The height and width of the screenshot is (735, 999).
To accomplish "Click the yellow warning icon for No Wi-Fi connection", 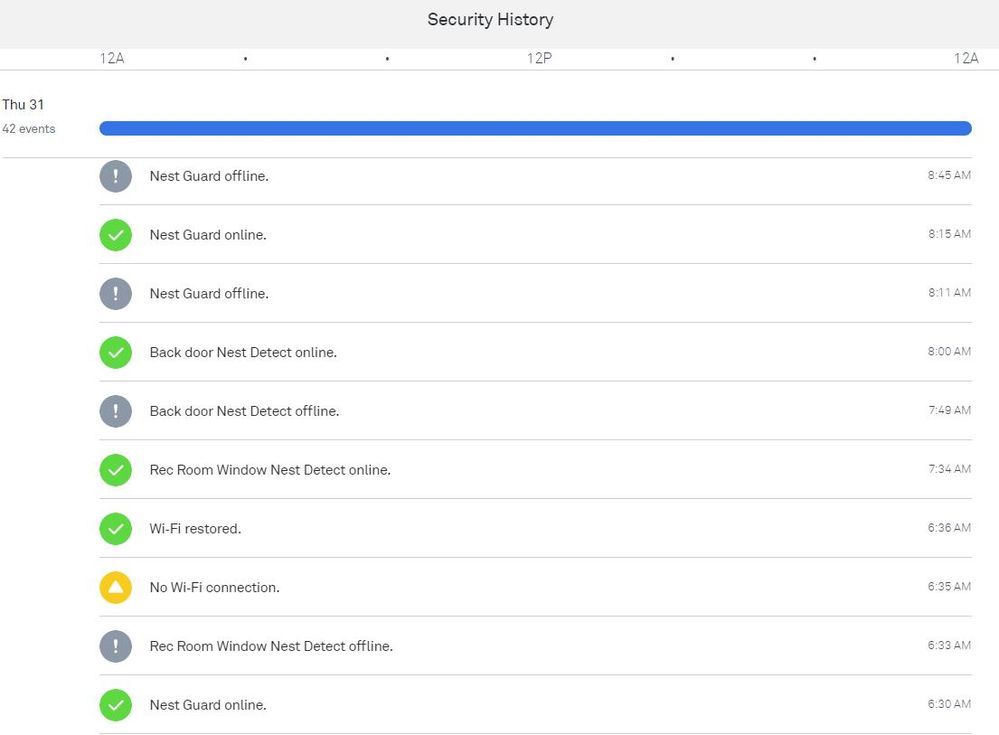I will tap(115, 587).
